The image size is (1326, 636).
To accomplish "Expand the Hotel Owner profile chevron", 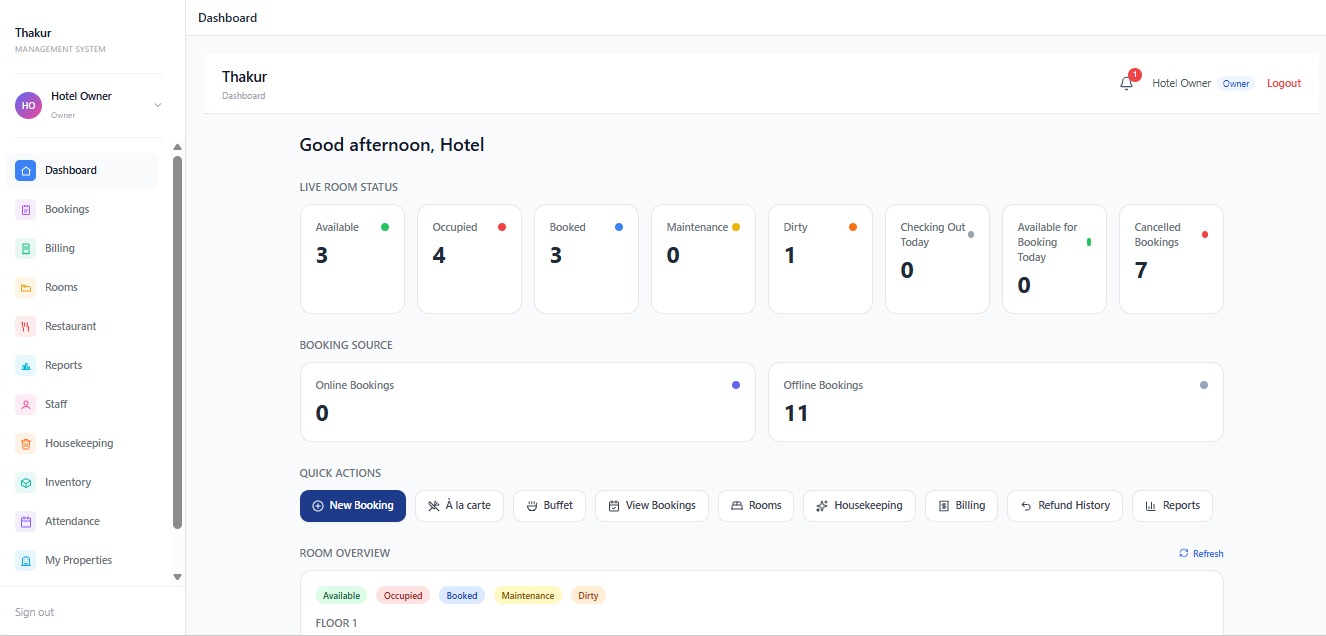I will click(157, 105).
